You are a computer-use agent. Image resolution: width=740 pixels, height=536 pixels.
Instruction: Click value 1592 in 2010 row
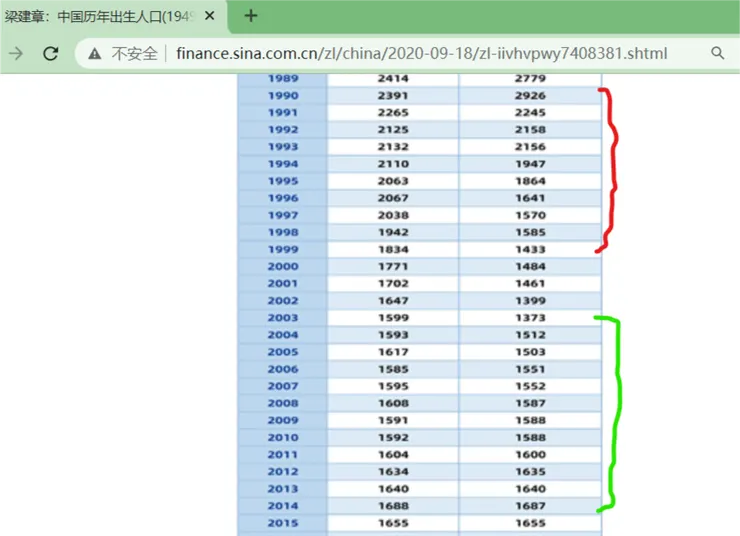tap(393, 438)
